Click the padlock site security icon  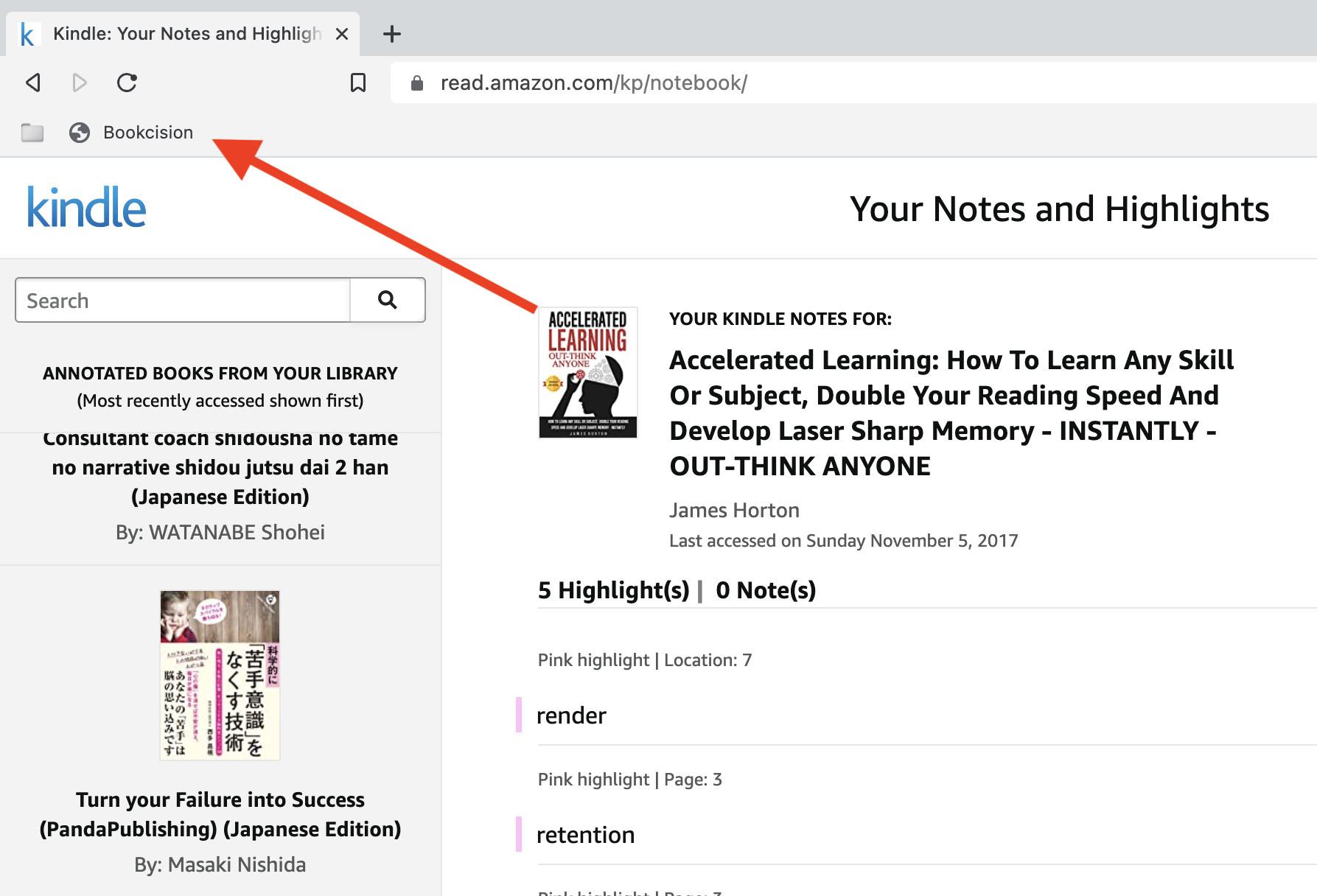(x=417, y=83)
